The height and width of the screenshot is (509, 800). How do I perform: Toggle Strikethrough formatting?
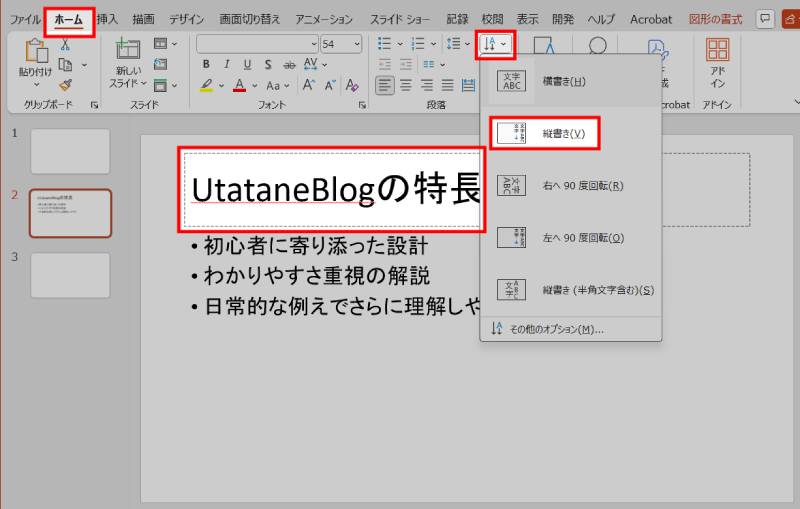coord(289,65)
